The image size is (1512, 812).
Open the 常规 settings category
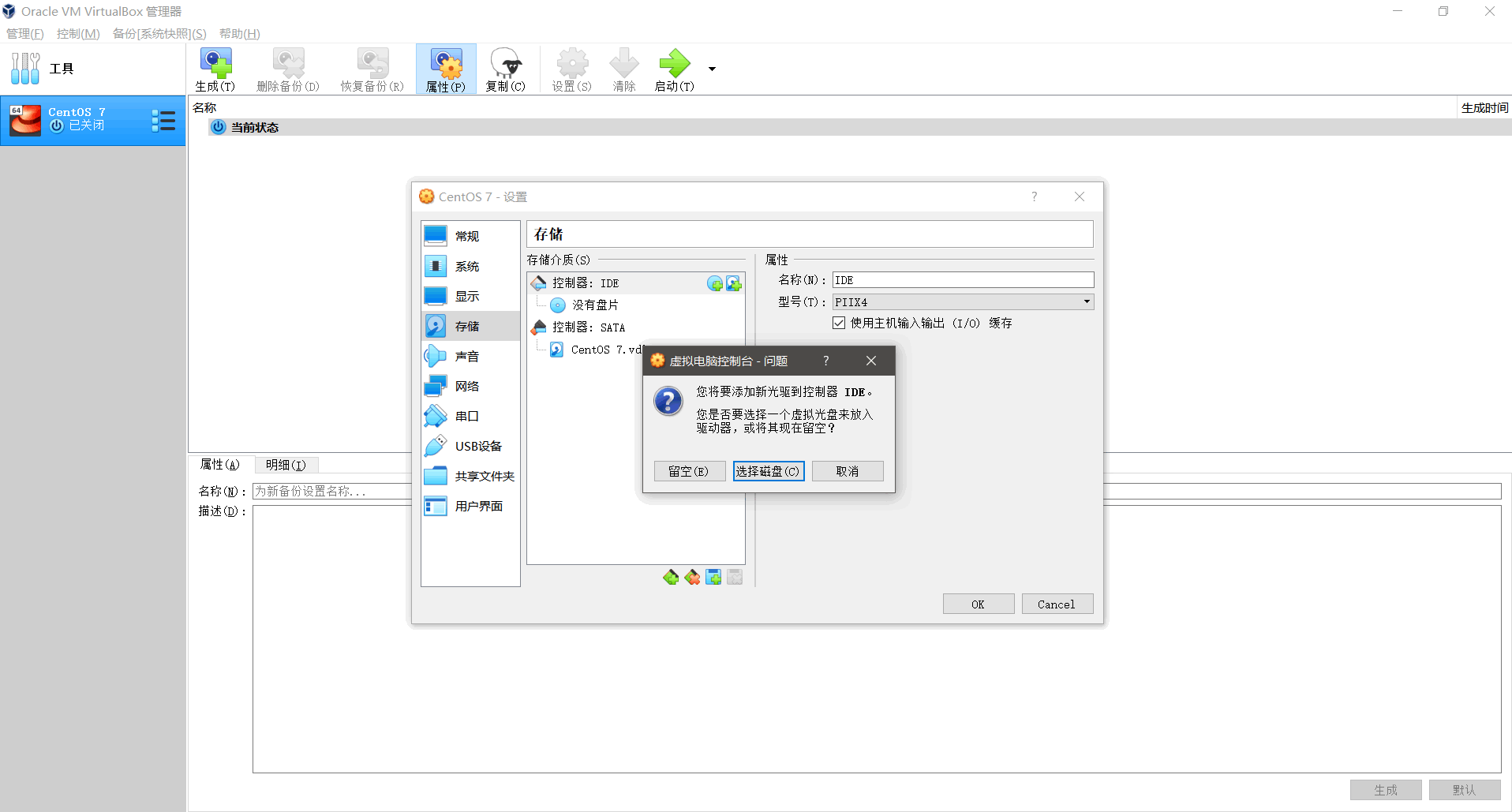click(470, 236)
